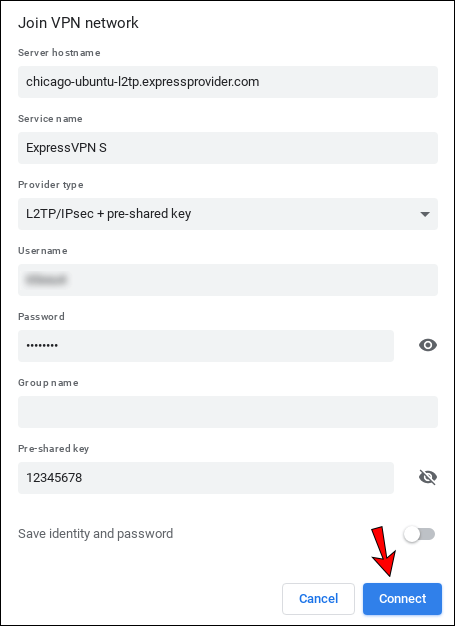Toggle Save identity and password switch
Viewport: 455px width, 626px height.
(x=419, y=534)
